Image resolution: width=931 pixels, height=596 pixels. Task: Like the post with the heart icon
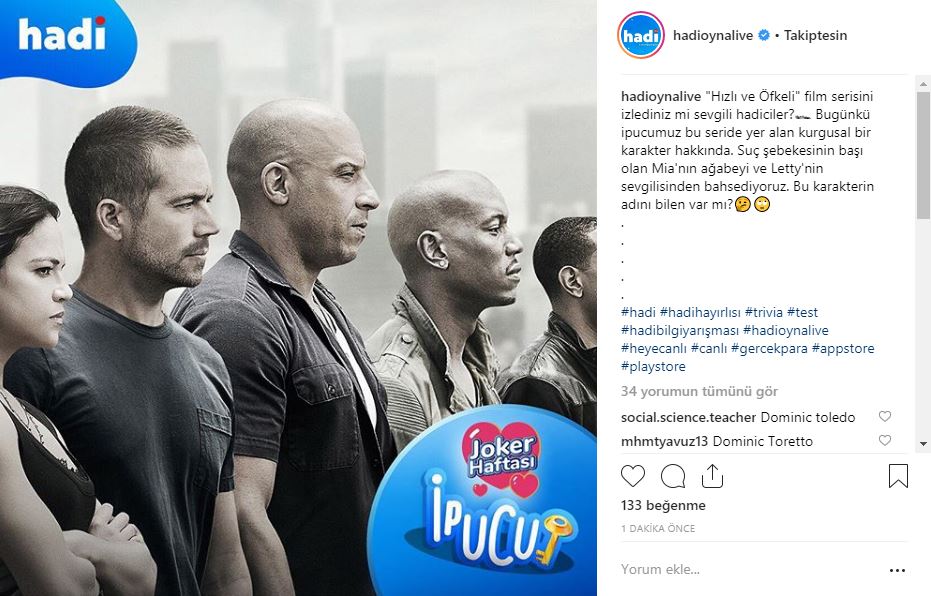click(632, 476)
